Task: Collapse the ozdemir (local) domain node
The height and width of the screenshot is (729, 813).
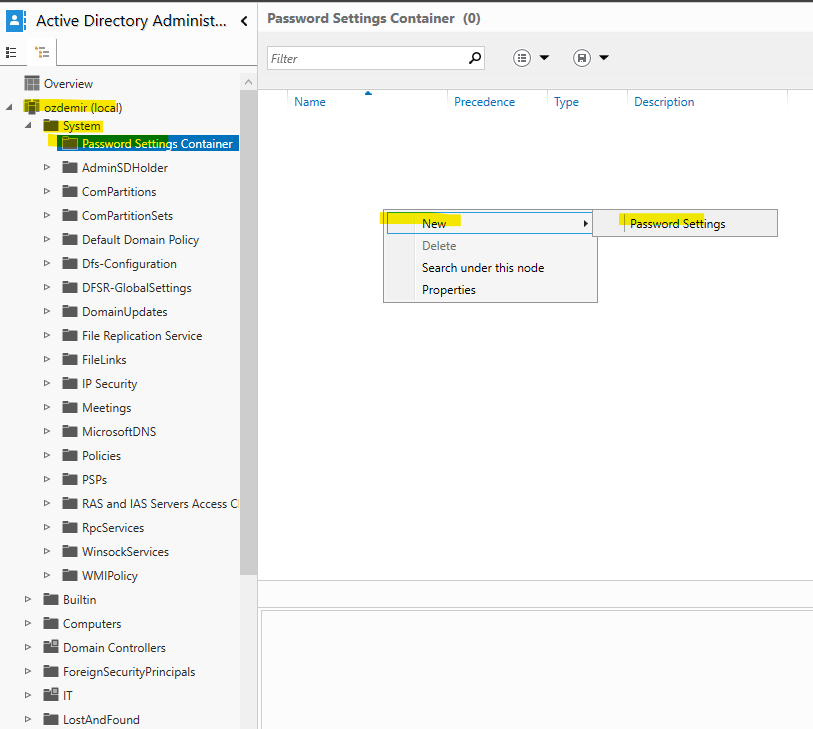Action: pos(10,107)
